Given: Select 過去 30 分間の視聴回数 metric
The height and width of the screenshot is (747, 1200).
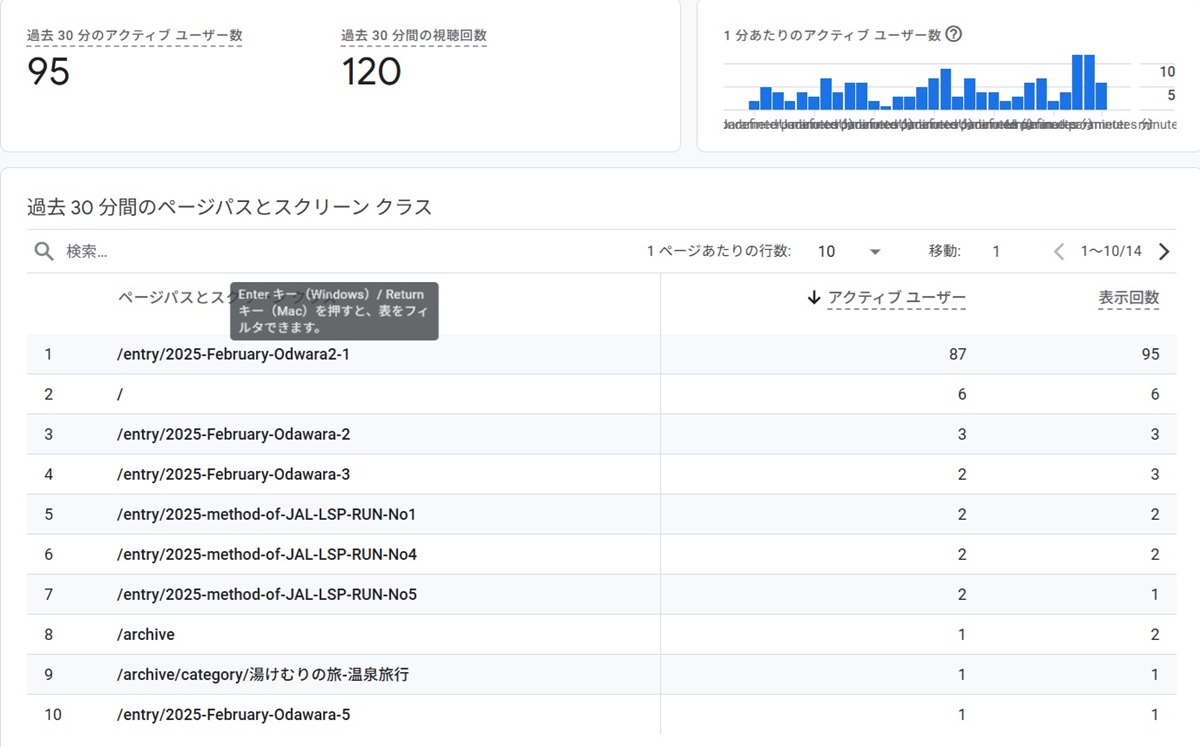Looking at the screenshot, I should click(414, 35).
